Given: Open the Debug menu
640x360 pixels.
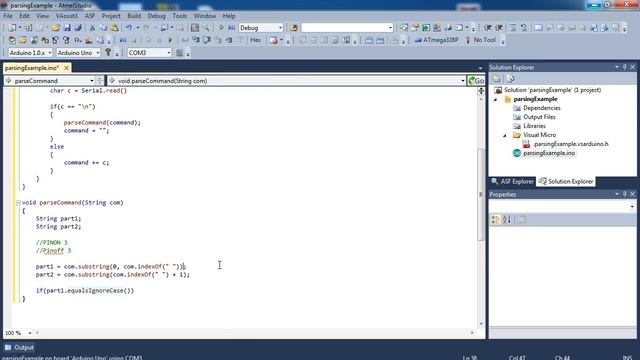Looking at the screenshot, I should click(x=156, y=16).
